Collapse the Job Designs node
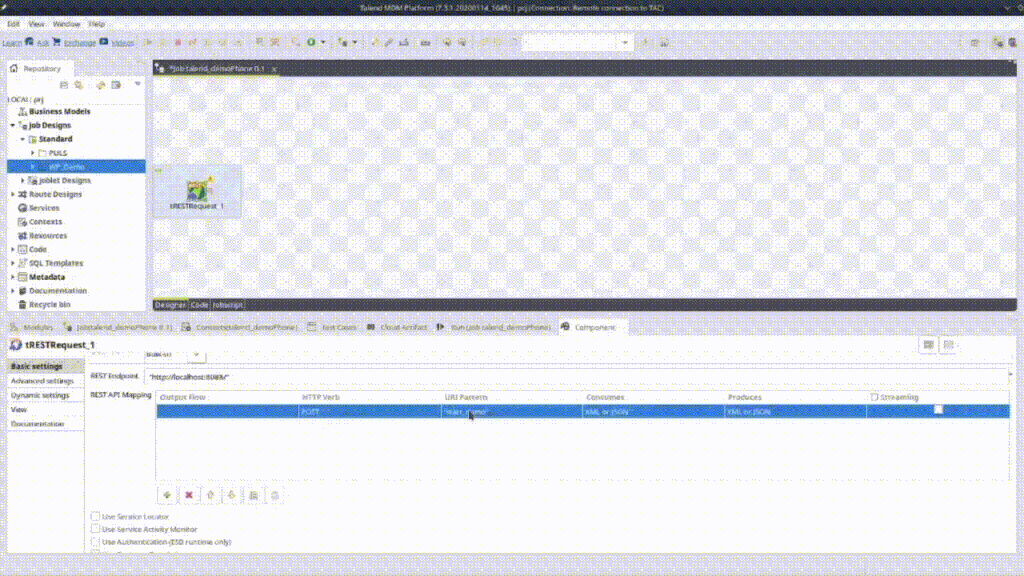This screenshot has width=1024, height=576. point(12,125)
